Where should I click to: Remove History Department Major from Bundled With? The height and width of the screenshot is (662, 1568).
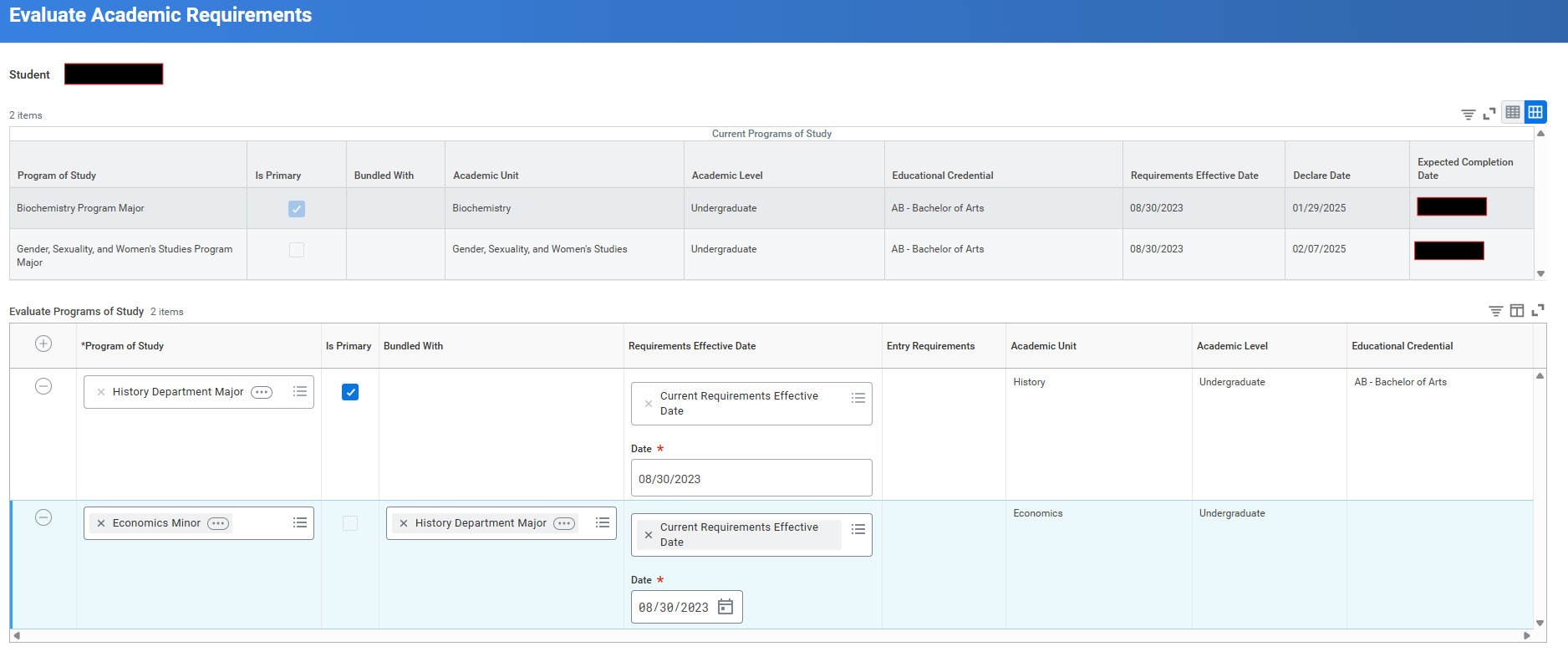pos(404,523)
